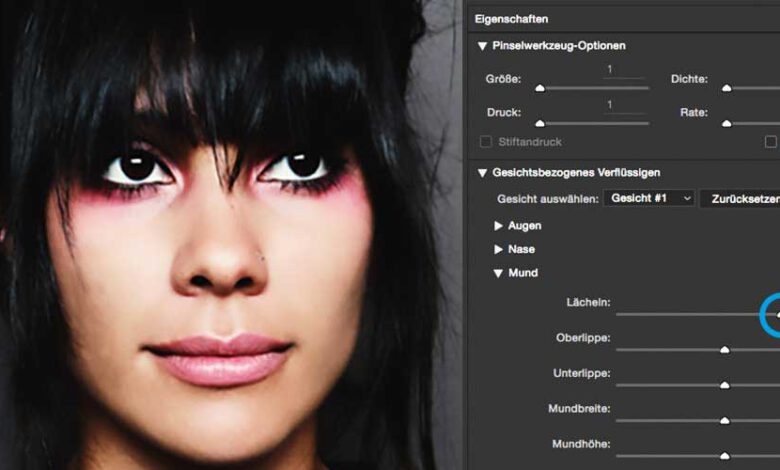Open the Gesicht auswählen dropdown
The height and width of the screenshot is (470, 780).
coord(649,198)
